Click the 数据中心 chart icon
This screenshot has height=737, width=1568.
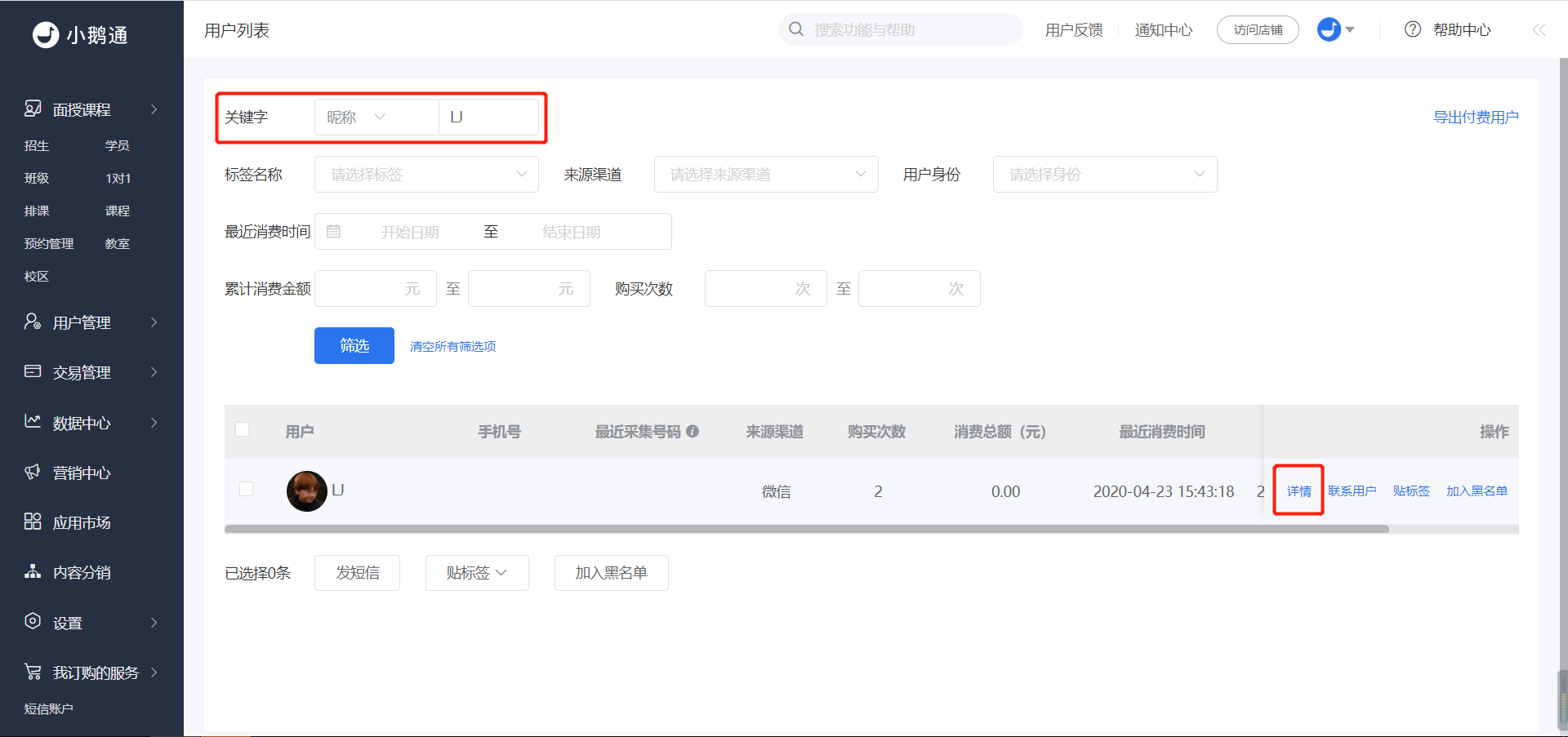click(x=33, y=421)
